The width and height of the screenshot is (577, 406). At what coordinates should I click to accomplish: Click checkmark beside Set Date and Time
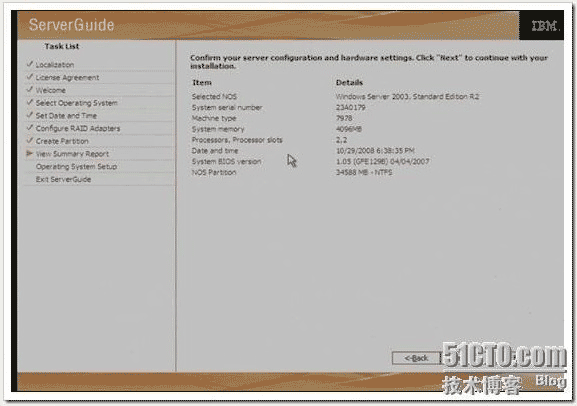(30, 115)
